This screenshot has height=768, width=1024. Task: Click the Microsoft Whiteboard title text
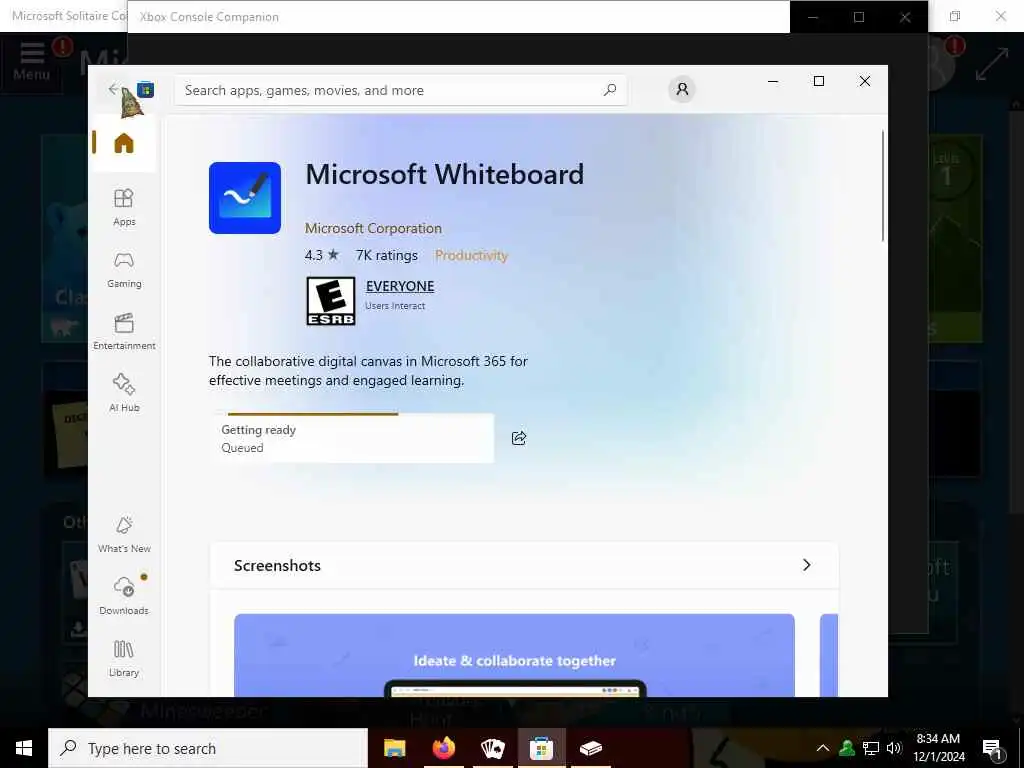445,174
